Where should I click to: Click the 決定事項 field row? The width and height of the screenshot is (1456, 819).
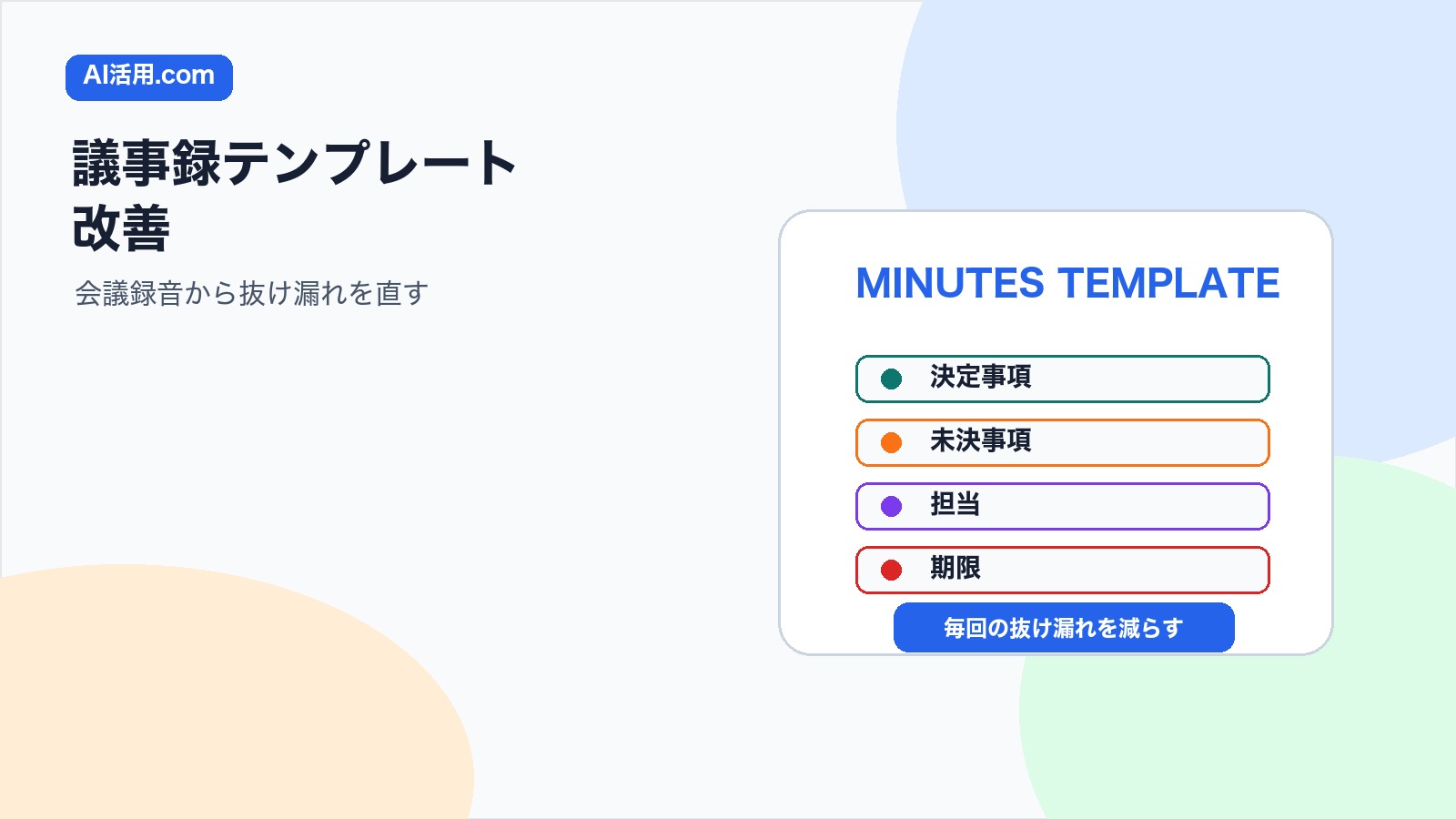point(1063,379)
